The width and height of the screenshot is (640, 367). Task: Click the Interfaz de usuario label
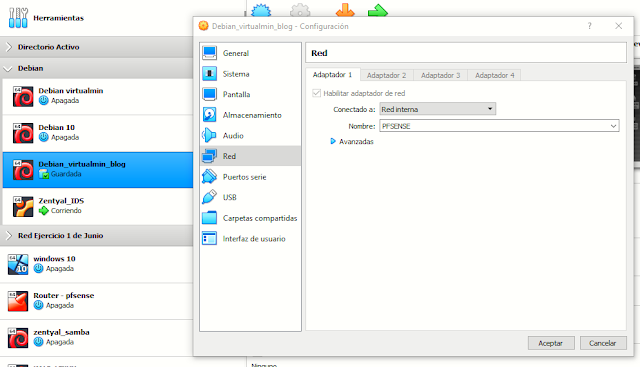[254, 239]
